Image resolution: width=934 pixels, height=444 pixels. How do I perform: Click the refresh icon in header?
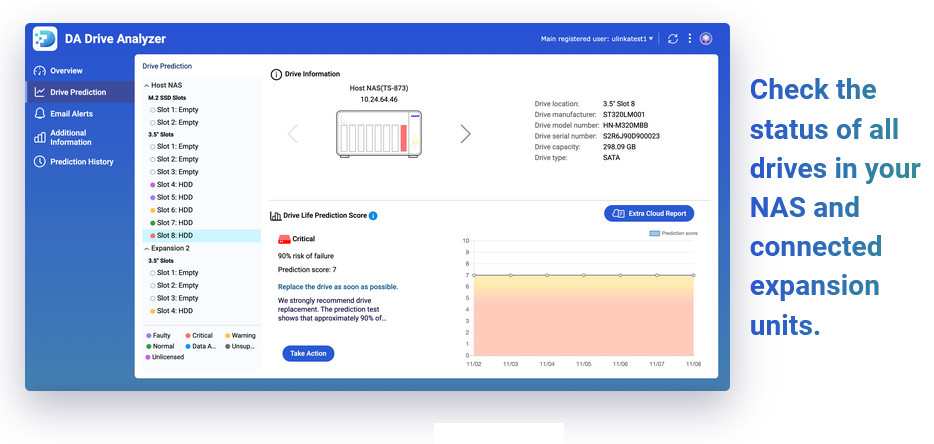[x=673, y=39]
